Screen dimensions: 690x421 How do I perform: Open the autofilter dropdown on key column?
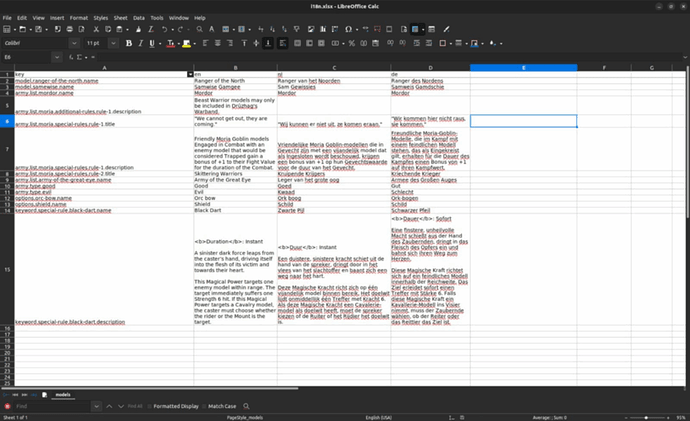[190, 74]
